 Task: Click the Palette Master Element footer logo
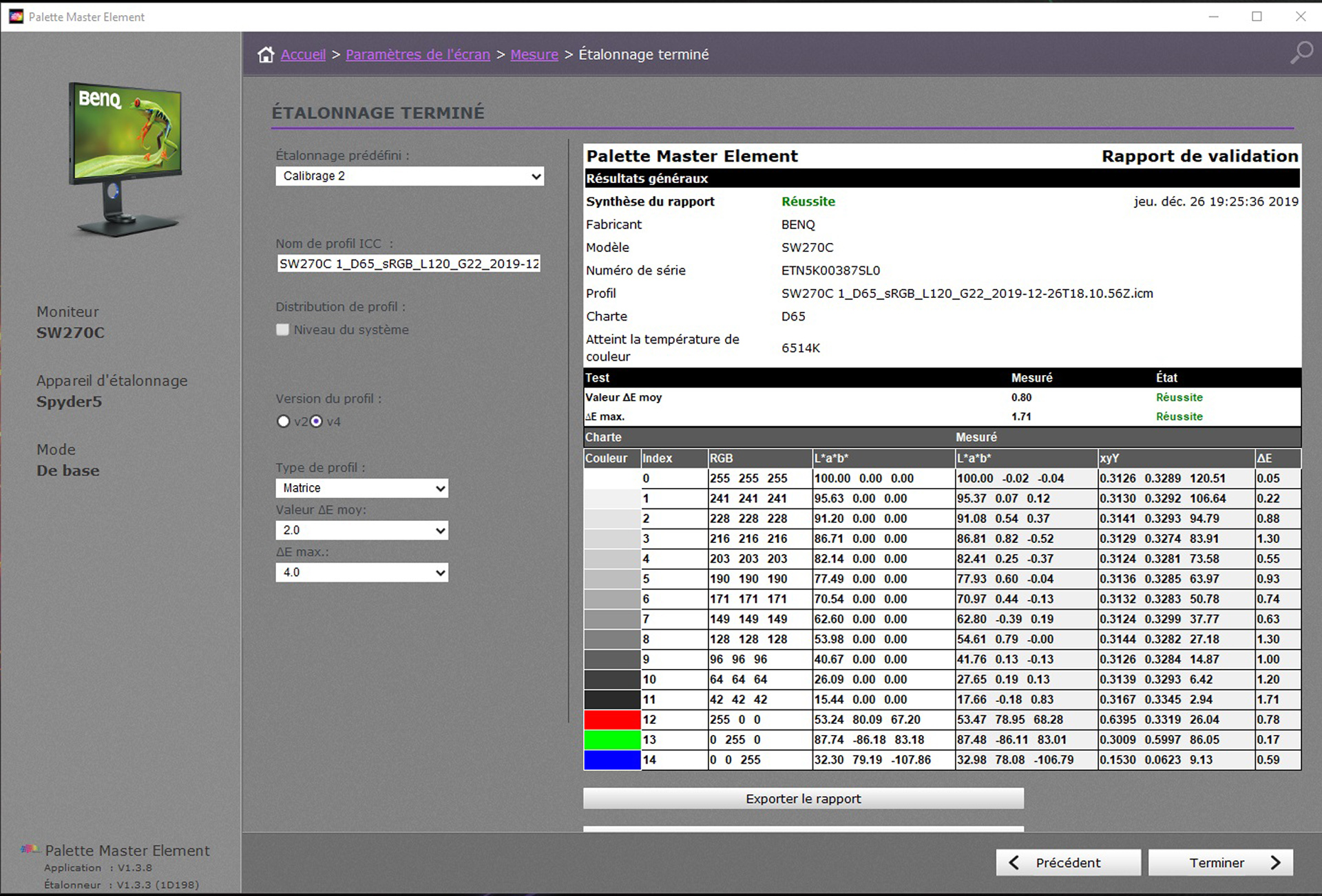[x=30, y=849]
